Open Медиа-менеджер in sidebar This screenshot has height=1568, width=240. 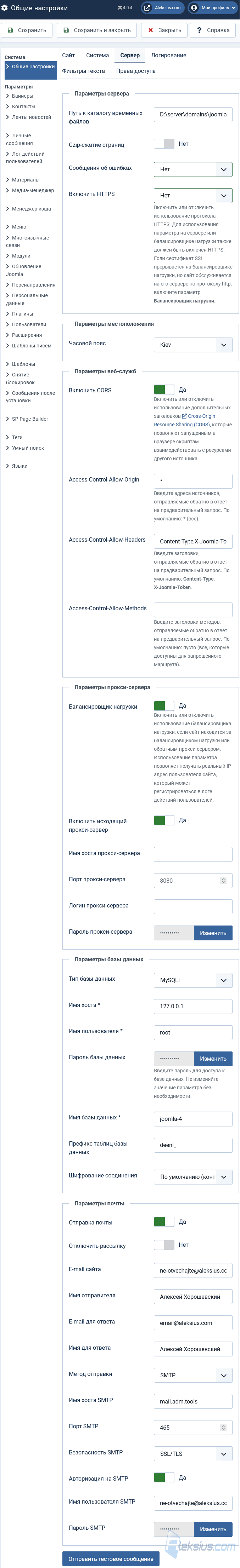pos(33,190)
